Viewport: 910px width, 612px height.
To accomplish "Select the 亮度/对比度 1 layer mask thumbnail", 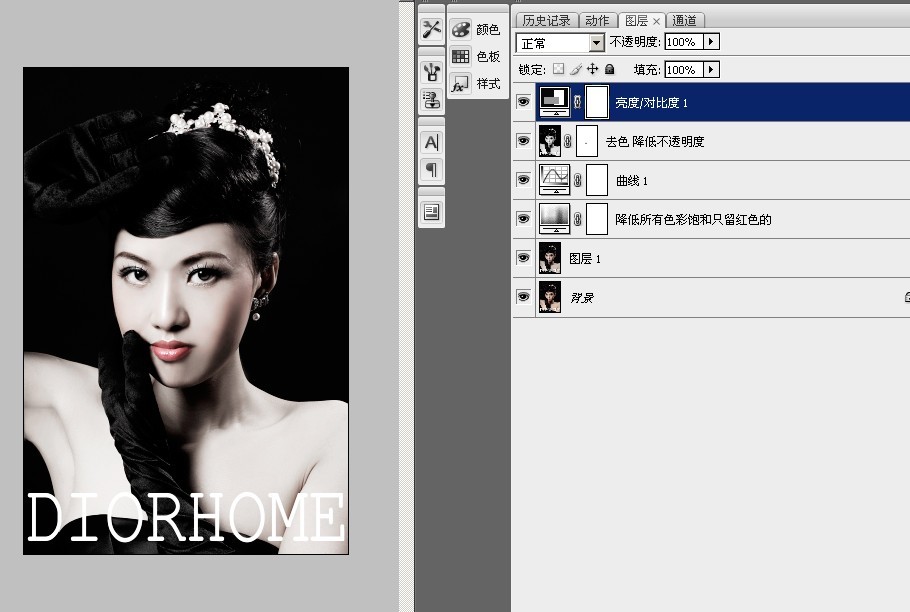I will coord(597,102).
